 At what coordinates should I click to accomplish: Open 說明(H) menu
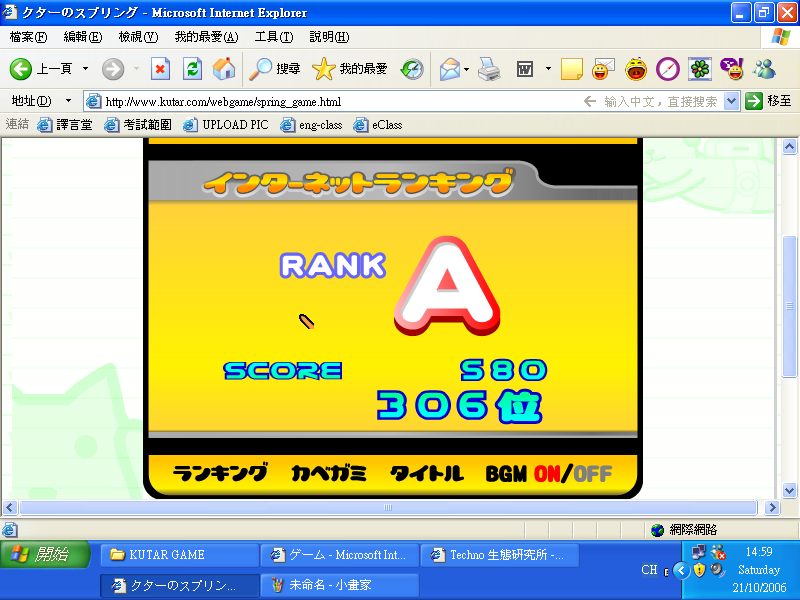pyautogui.click(x=329, y=37)
